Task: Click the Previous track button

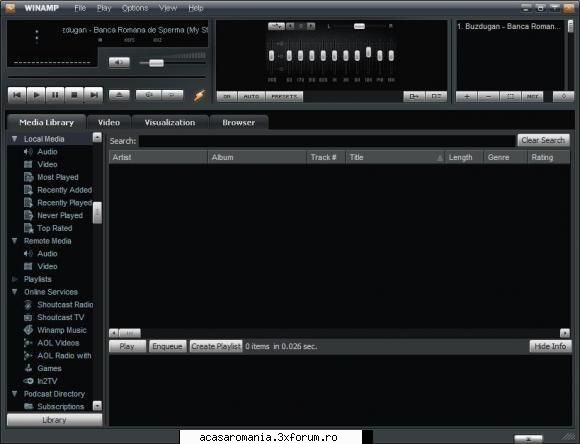Action: tap(17, 95)
